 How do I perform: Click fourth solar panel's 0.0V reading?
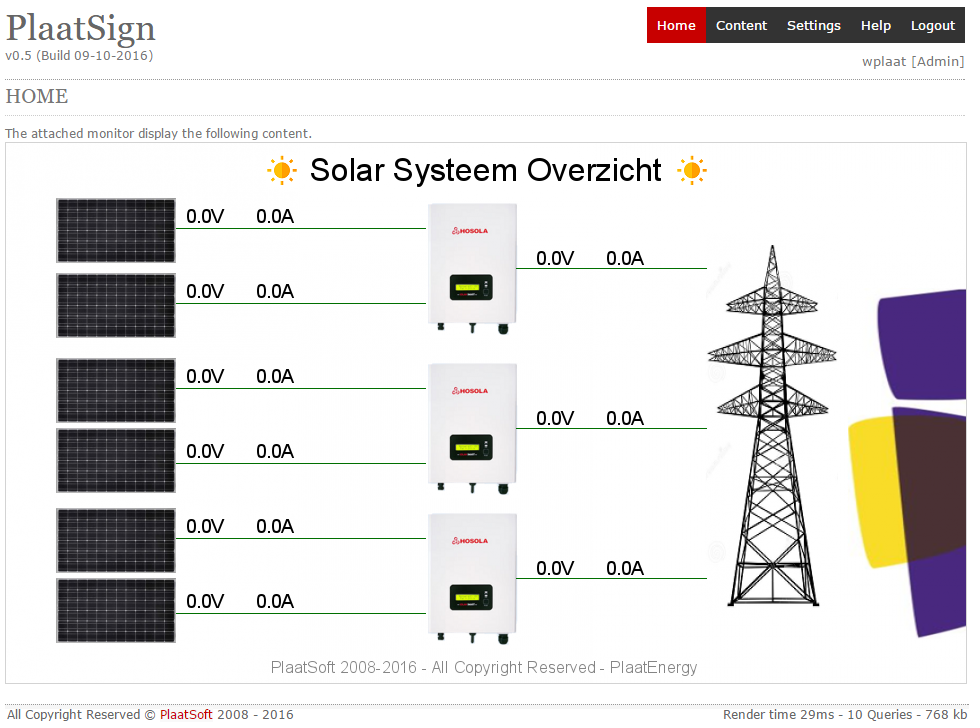click(205, 451)
